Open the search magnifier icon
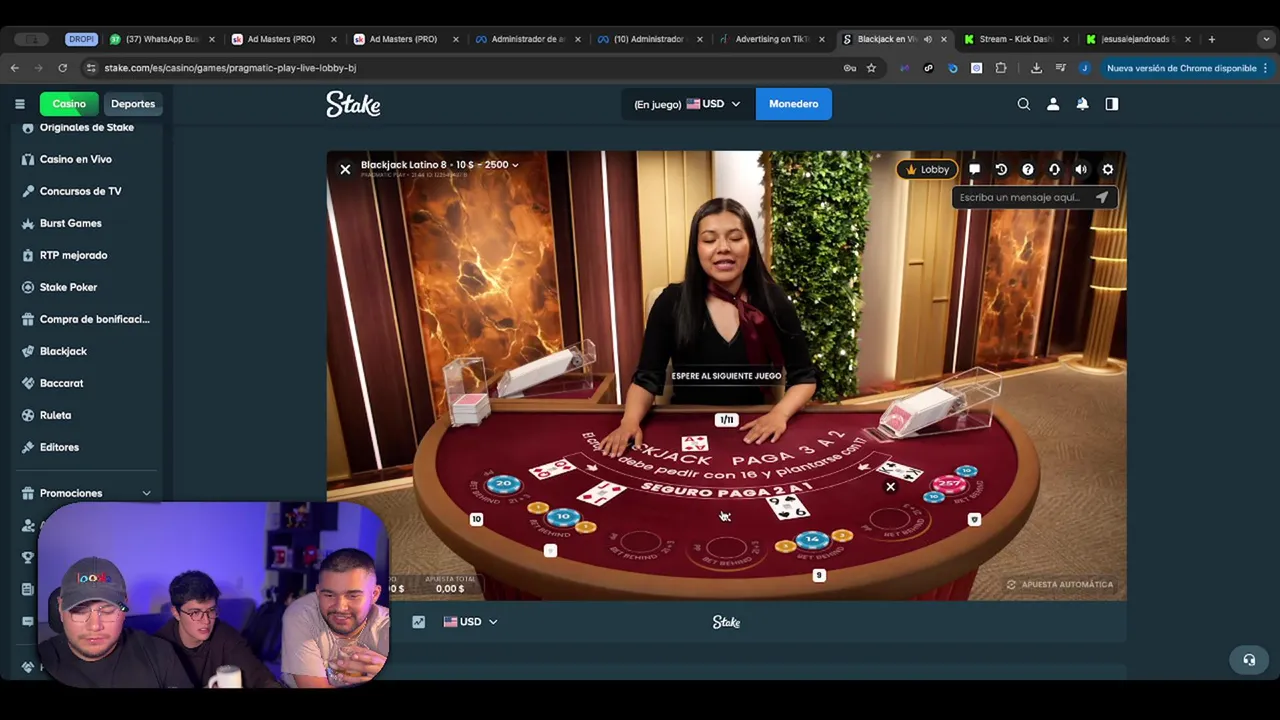This screenshot has height=720, width=1280. point(1023,104)
